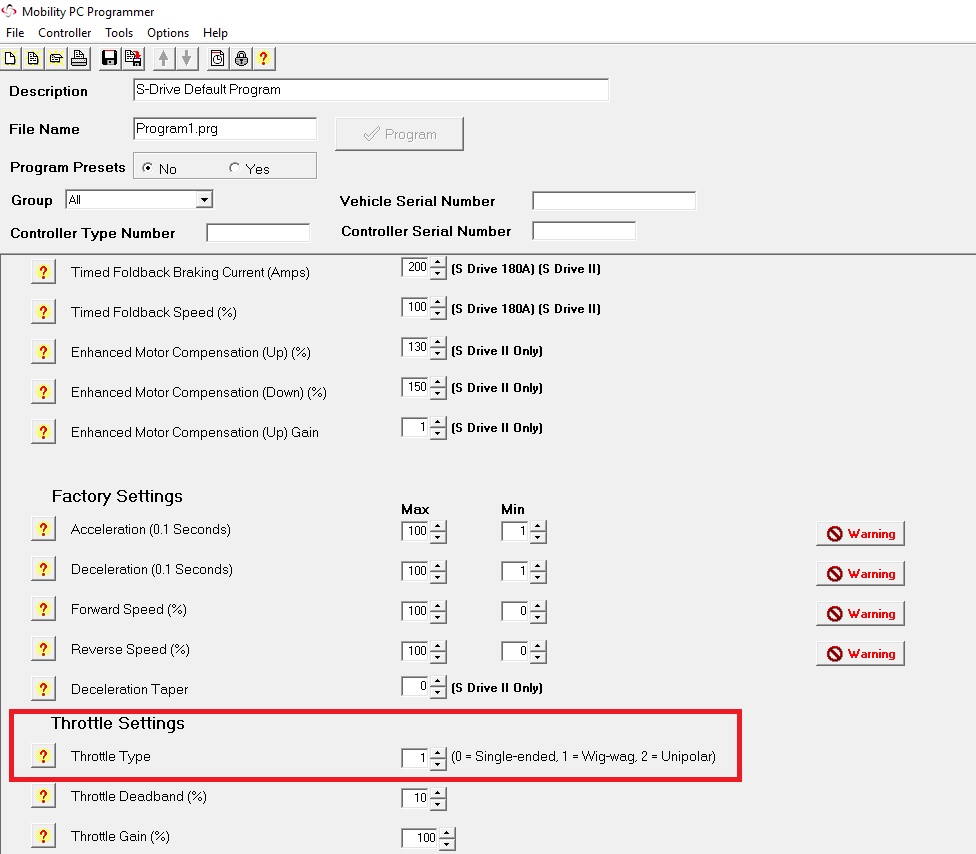This screenshot has height=854, width=976.
Task: Decrease Throttle Deadband value with down arrow
Action: 438,804
